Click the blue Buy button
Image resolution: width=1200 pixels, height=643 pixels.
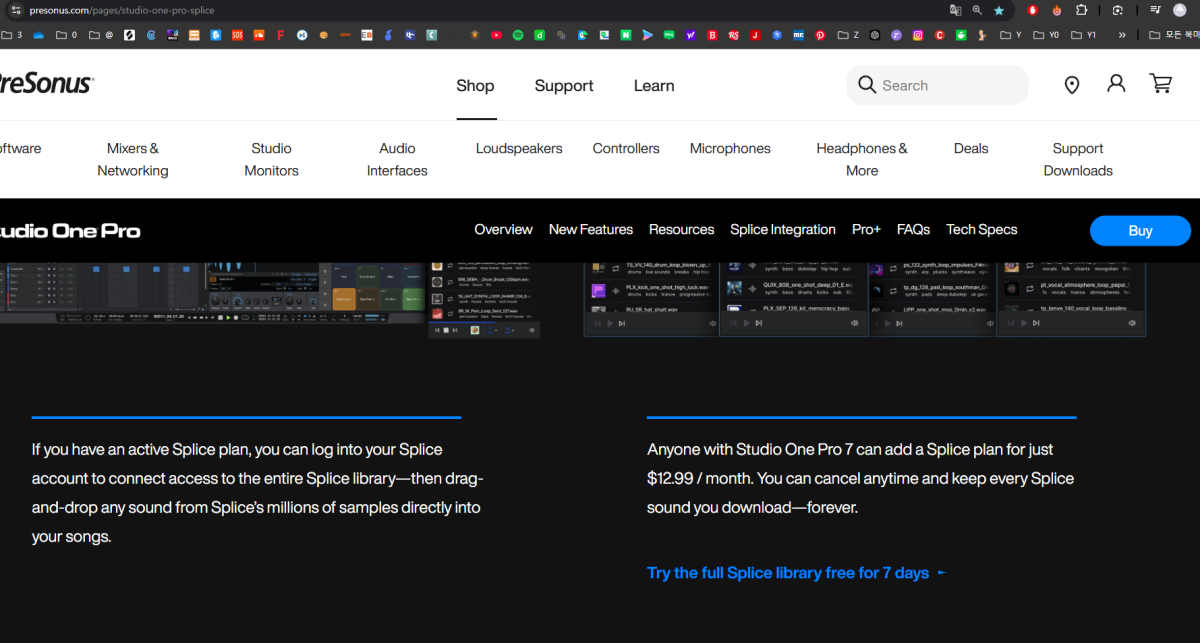click(x=1140, y=231)
